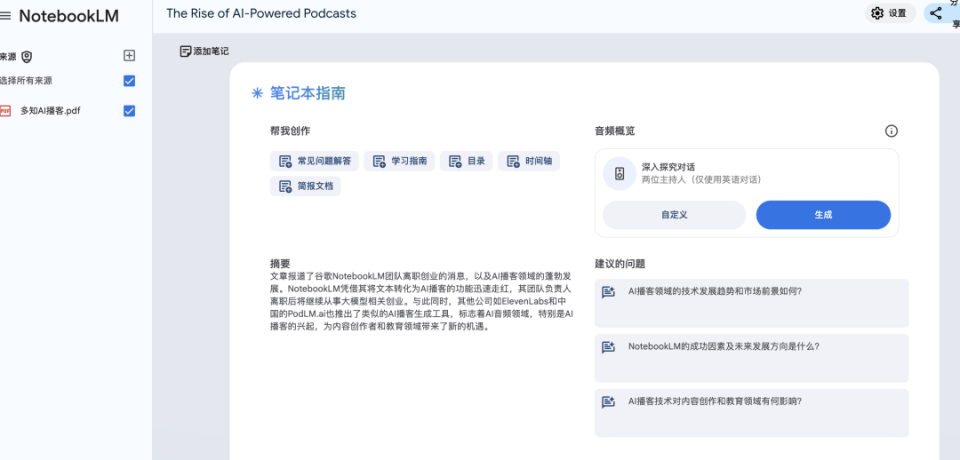Click the share icon at top right
Image resolution: width=960 pixels, height=460 pixels.
coord(936,13)
